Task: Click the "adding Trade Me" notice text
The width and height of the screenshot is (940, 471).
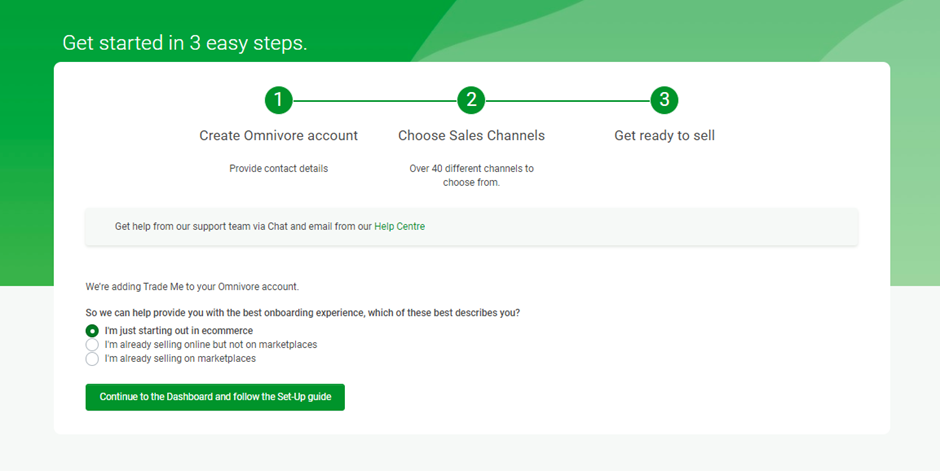Action: tap(192, 286)
